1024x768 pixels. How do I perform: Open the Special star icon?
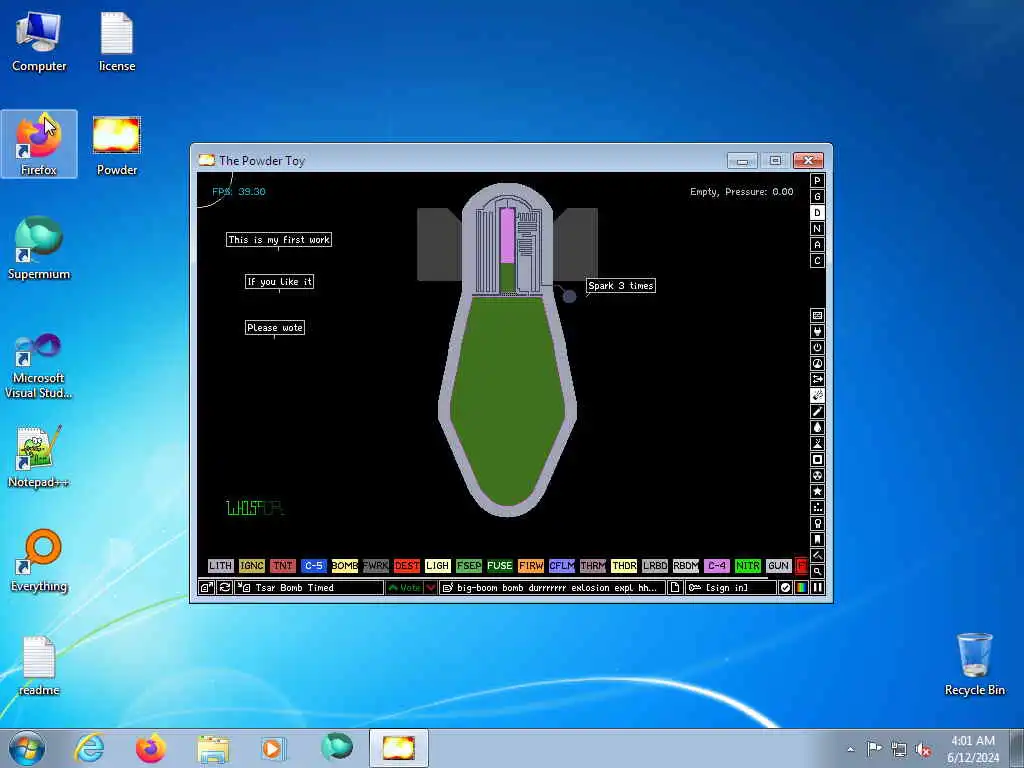point(817,491)
